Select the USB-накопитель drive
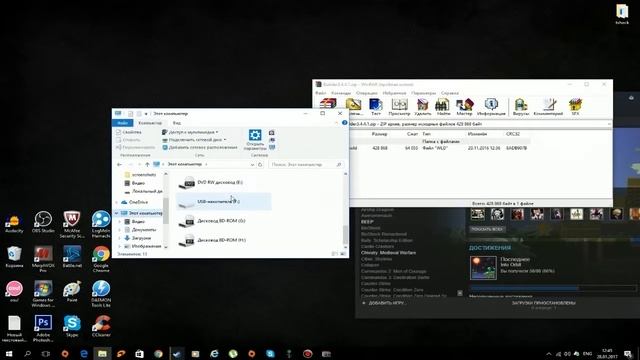640x360 pixels. click(x=223, y=202)
